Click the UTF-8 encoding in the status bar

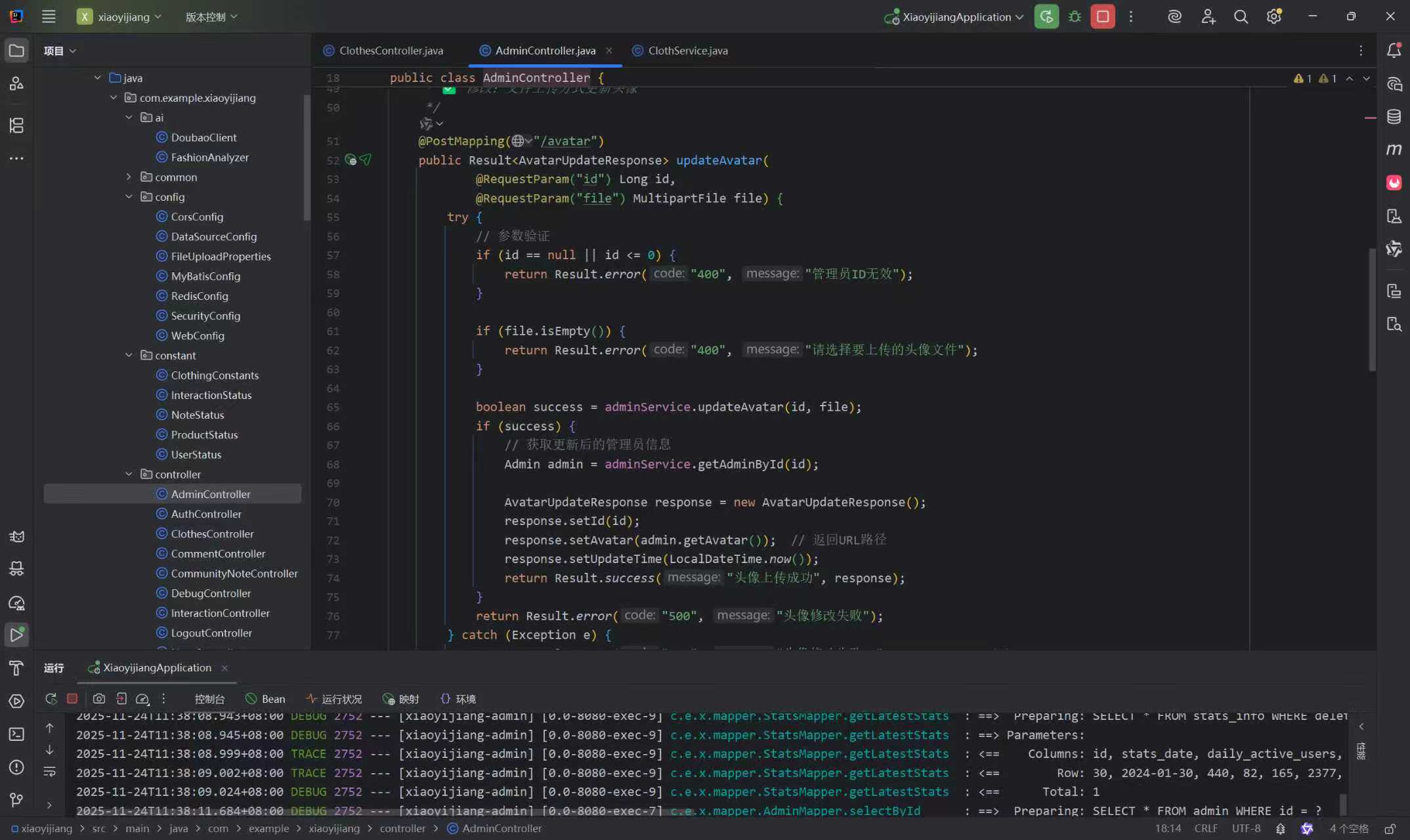[x=1246, y=828]
